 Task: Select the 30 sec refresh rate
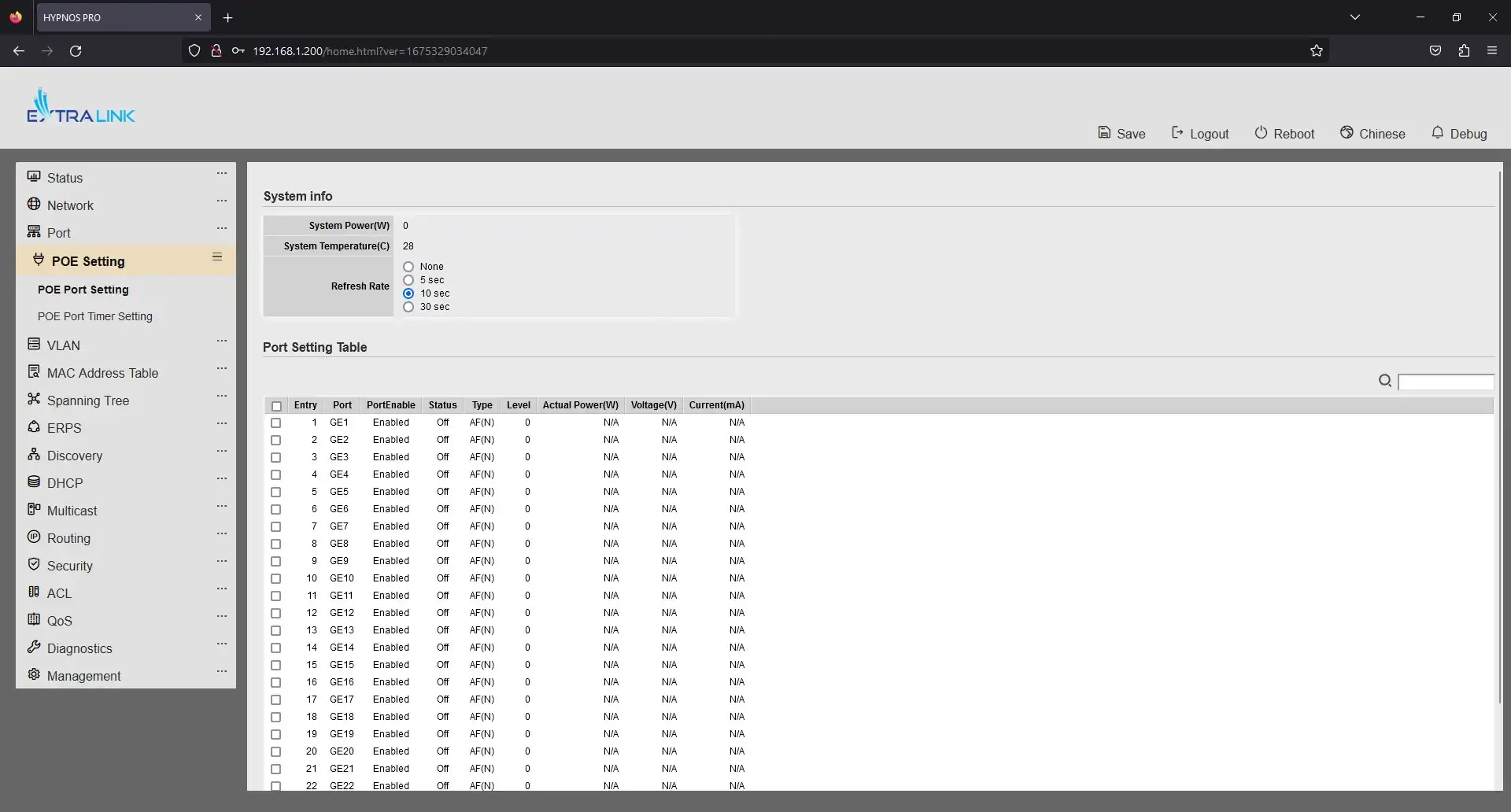408,307
